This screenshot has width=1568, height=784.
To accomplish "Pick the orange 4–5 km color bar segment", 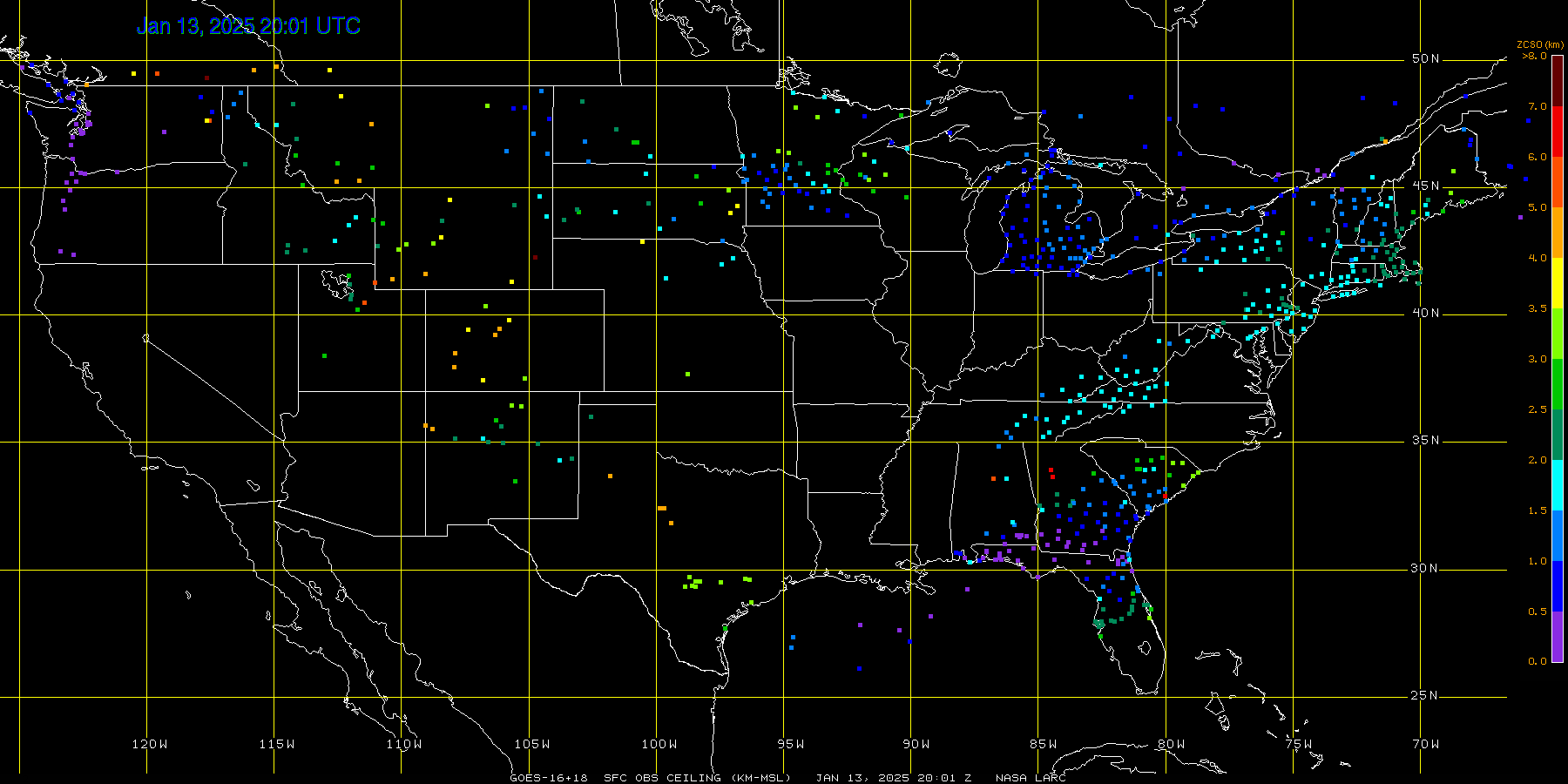I will click(x=1558, y=233).
